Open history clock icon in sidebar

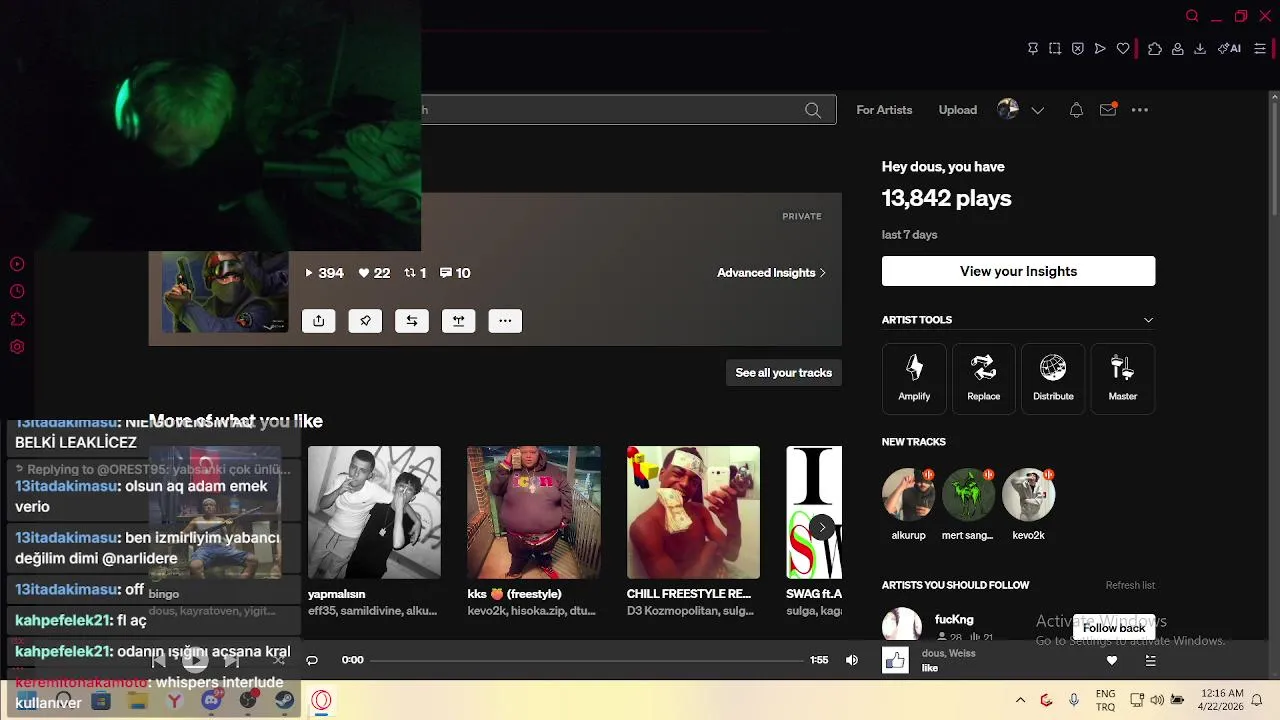point(17,292)
